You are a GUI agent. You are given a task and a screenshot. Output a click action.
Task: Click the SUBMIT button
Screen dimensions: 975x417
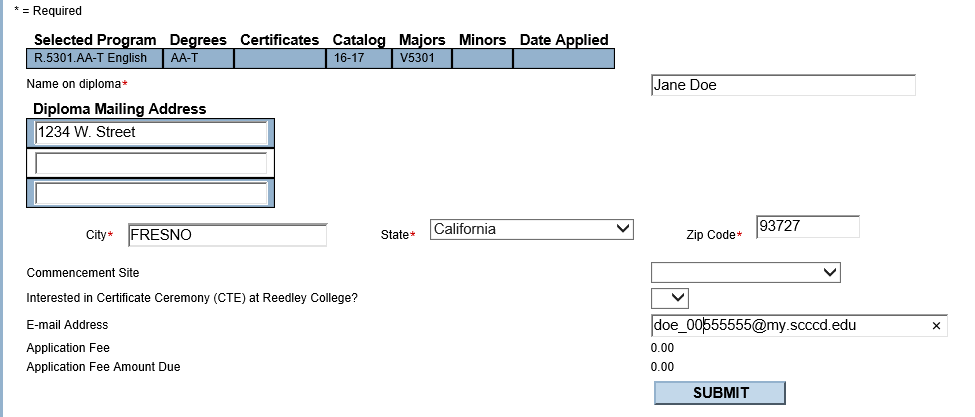pyautogui.click(x=720, y=393)
